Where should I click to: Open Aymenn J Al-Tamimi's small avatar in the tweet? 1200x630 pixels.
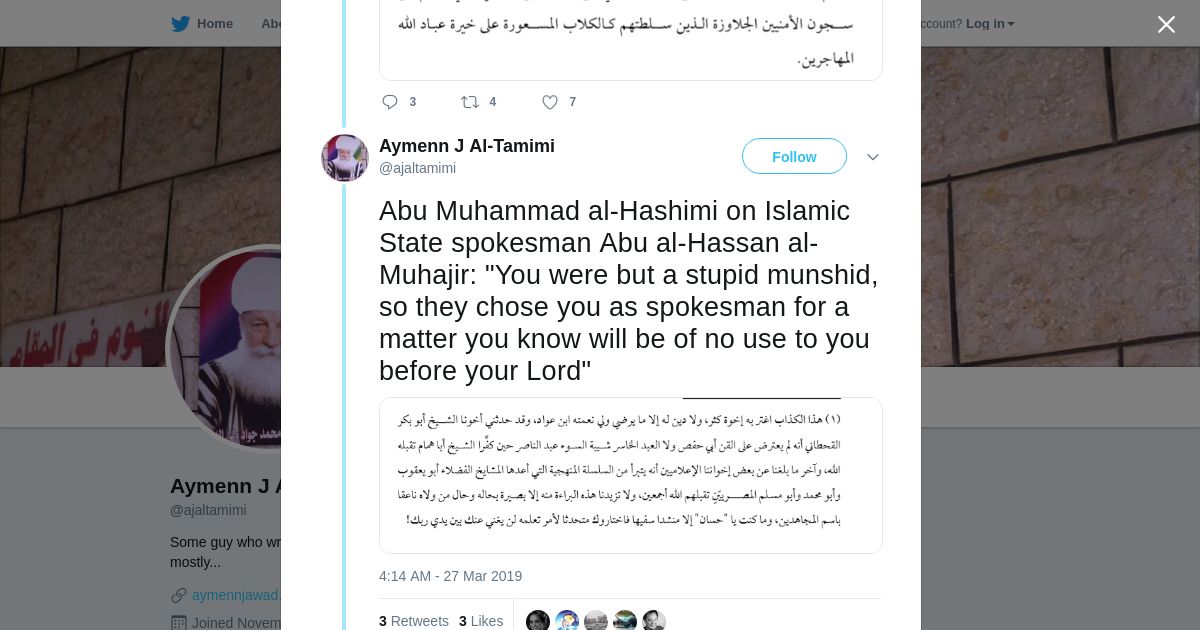[x=344, y=158]
